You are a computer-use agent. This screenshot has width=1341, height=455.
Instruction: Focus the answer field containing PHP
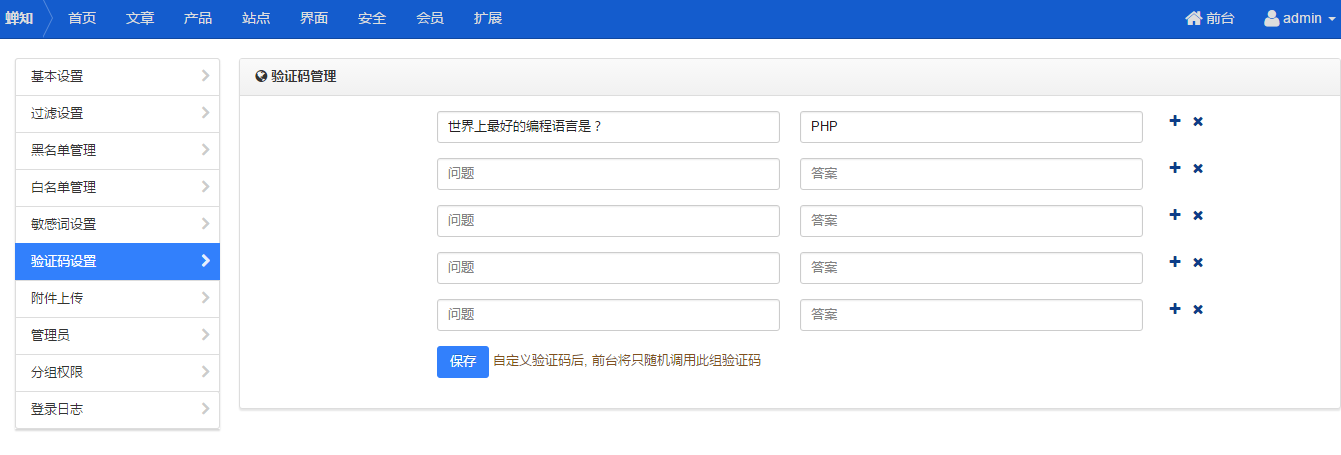[971, 127]
